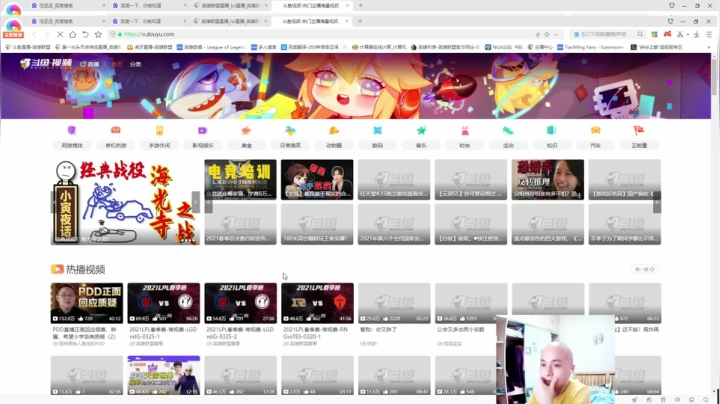Play the RNG vs TES 0320-1 video

point(317,303)
